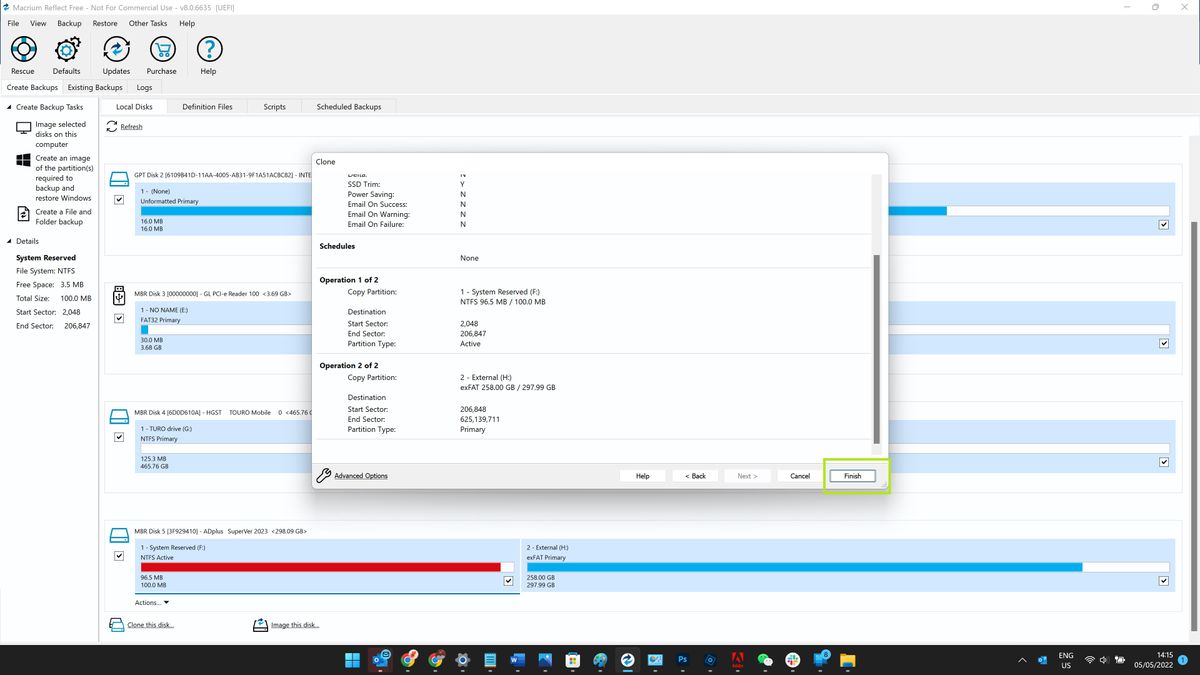
Task: Refresh the Local Disks list
Action: (x=131, y=126)
